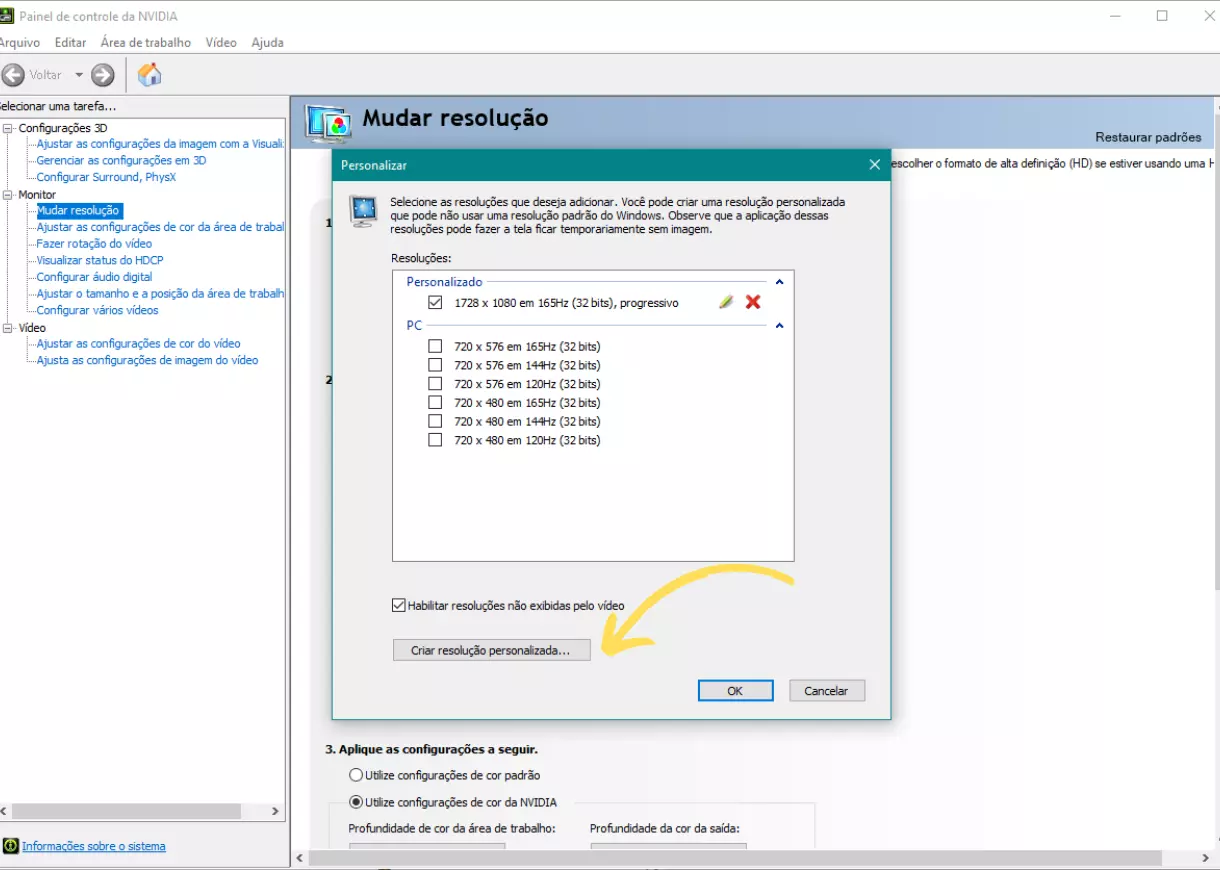Screen dimensions: 1220x870
Task: Click the monitor icon in Personalizar dialog
Action: click(362, 211)
